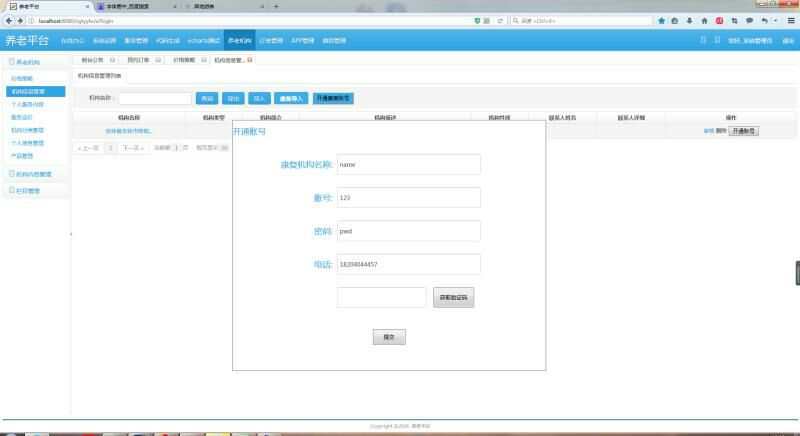Expand the 栏目管理 sidebar section
800x436 pixels.
pos(28,190)
